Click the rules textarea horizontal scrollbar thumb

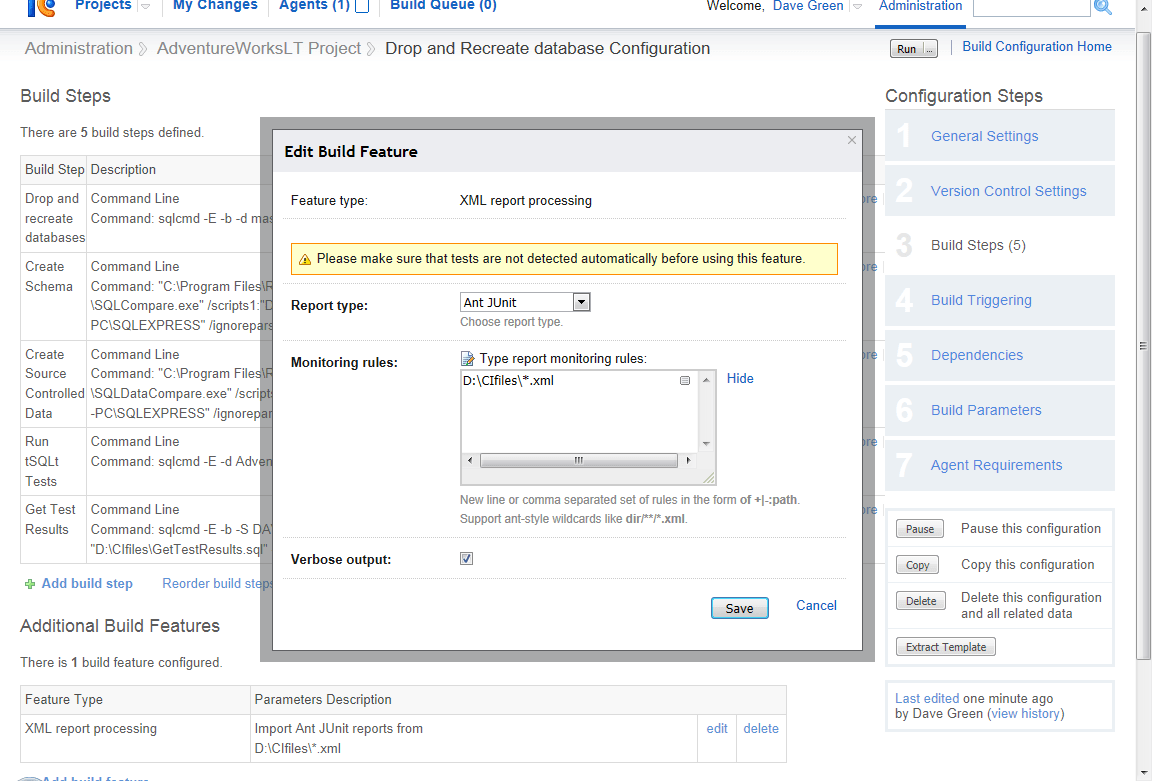click(578, 461)
